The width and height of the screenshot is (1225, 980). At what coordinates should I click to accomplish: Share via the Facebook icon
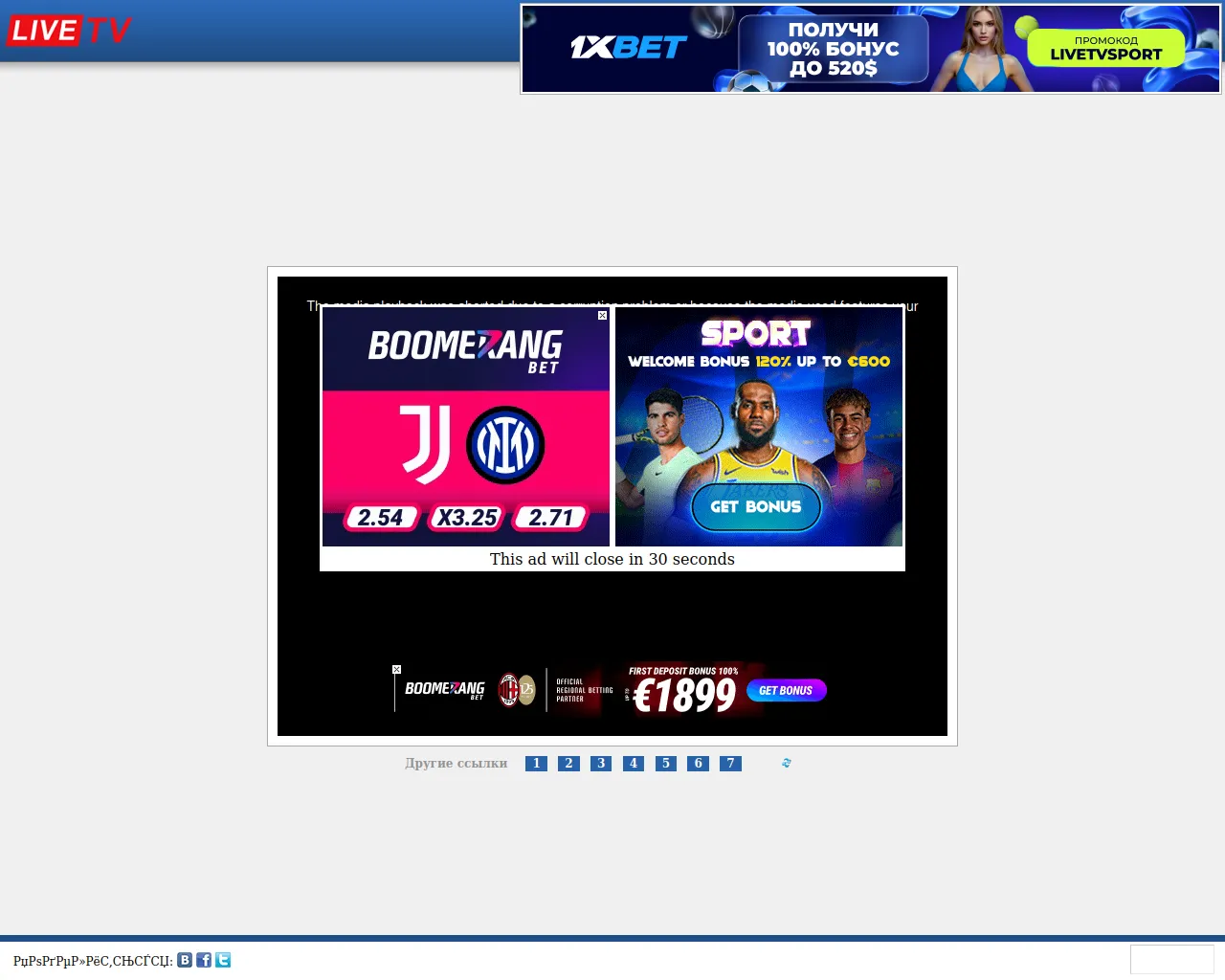pos(204,960)
